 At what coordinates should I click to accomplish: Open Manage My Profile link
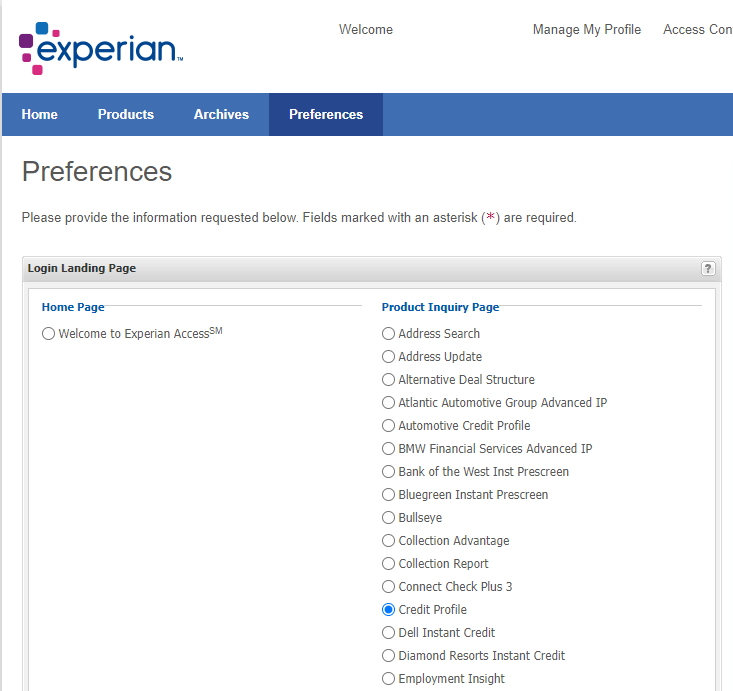tap(587, 30)
